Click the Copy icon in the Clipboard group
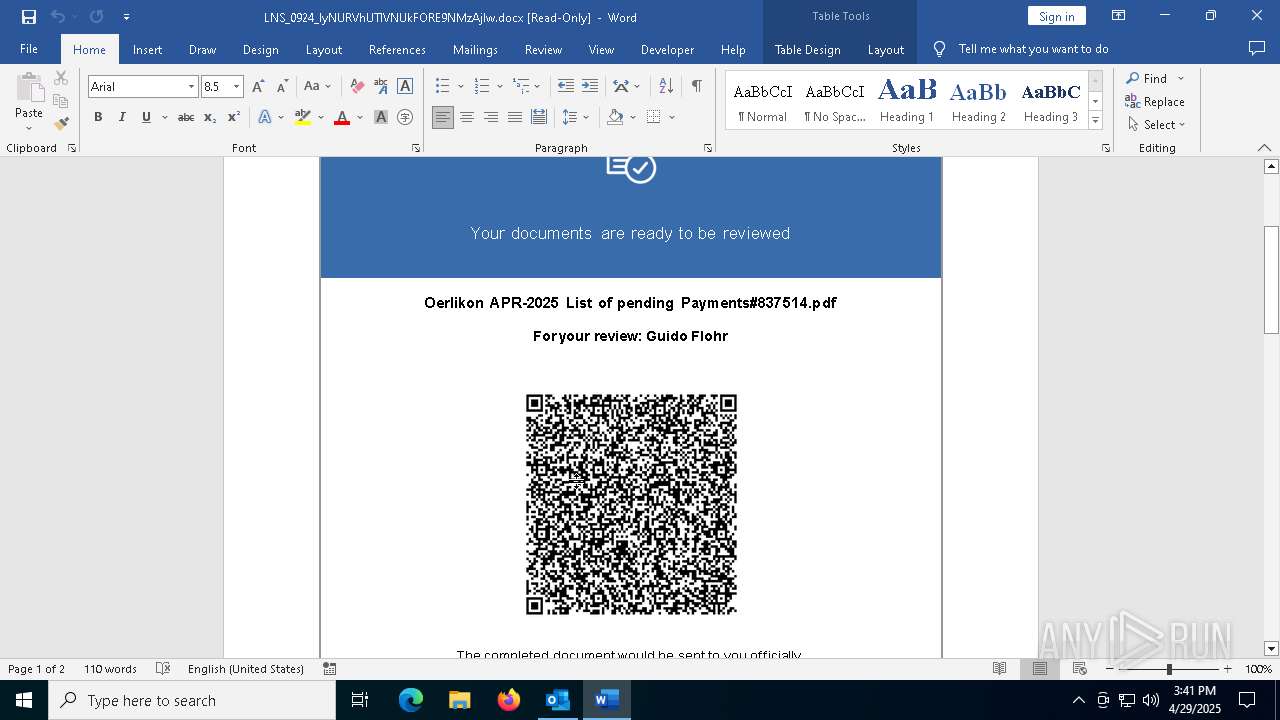Screen dimensions: 1280x720 [61, 101]
